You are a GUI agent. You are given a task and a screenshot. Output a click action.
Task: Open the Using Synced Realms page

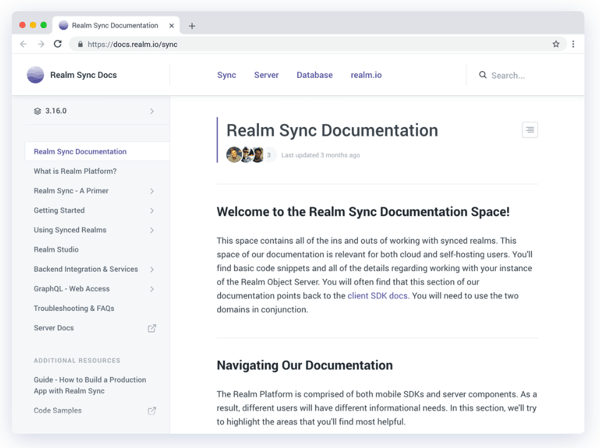click(x=70, y=230)
